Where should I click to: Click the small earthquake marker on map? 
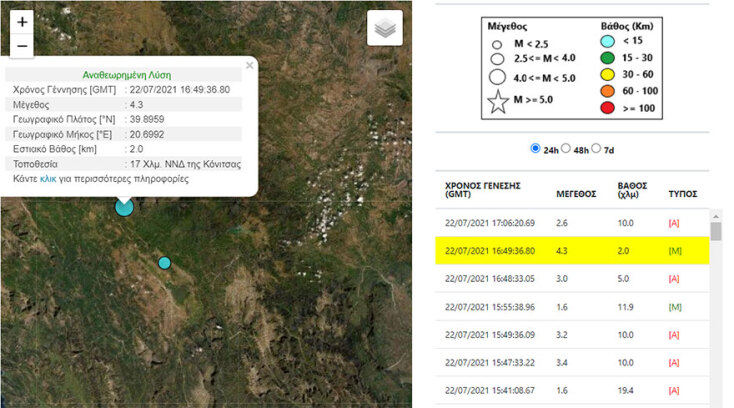[165, 263]
